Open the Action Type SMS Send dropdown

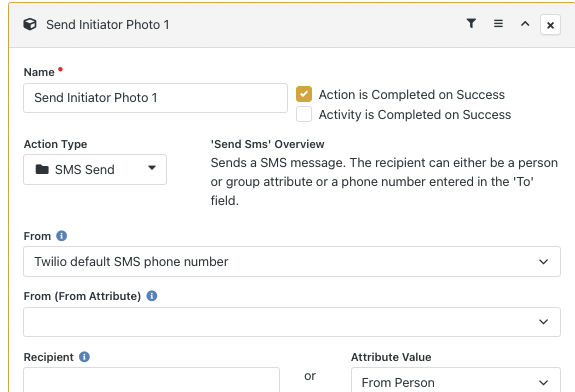[x=95, y=169]
